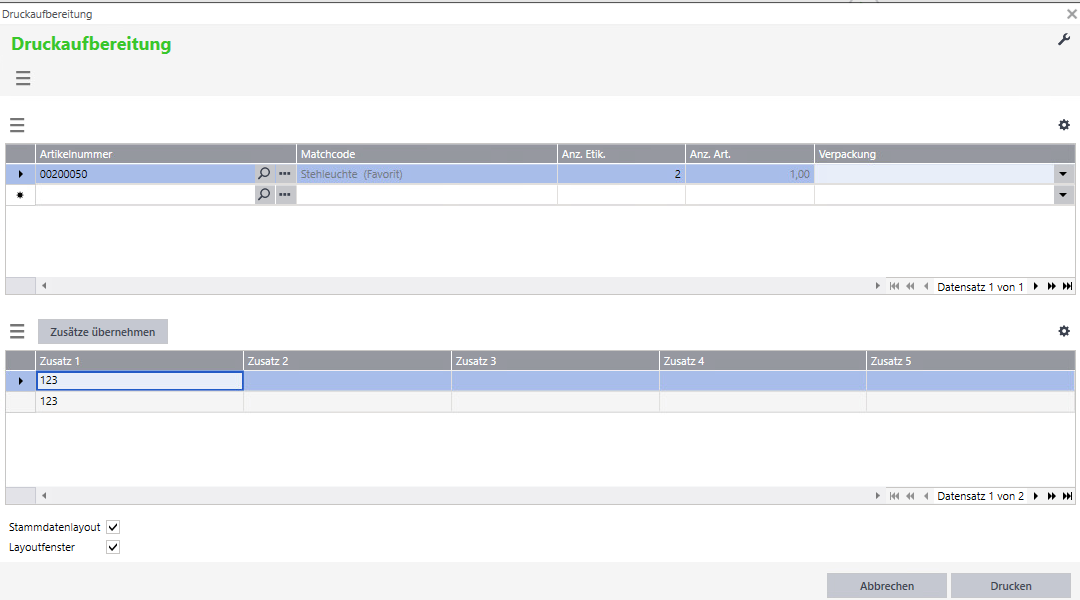Open the article table's gear settings
The image size is (1080, 600).
tap(1064, 125)
